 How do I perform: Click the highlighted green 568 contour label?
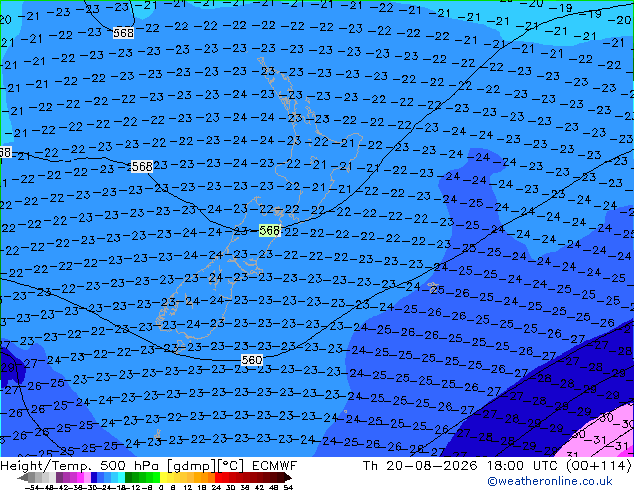pos(269,230)
